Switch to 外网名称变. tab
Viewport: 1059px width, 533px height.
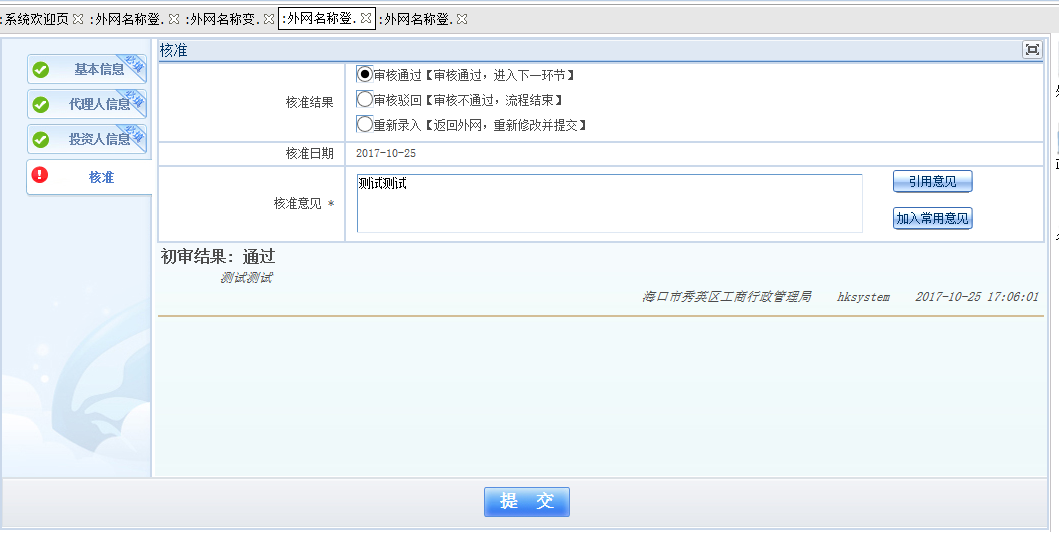click(224, 20)
